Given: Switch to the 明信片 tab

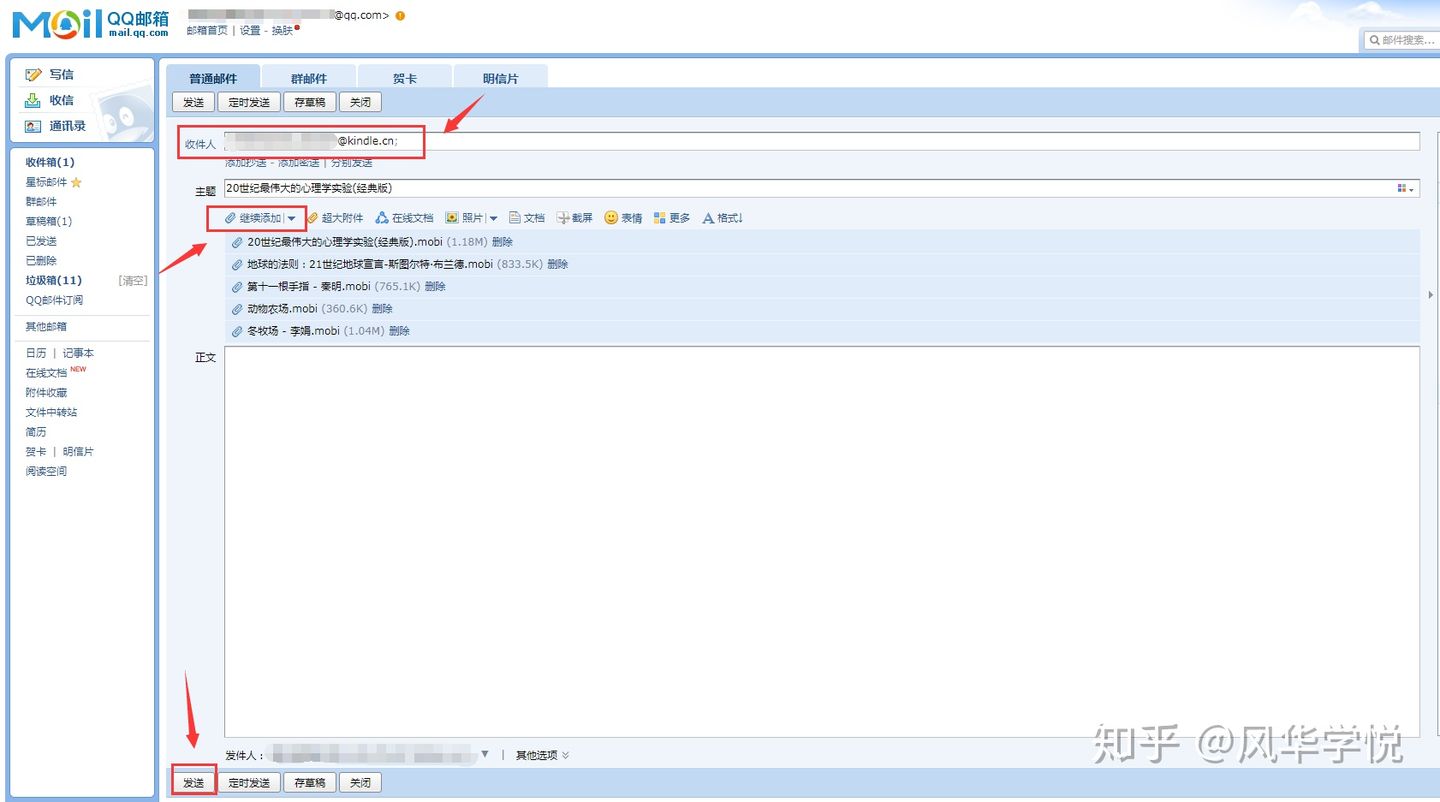Looking at the screenshot, I should click(x=501, y=78).
